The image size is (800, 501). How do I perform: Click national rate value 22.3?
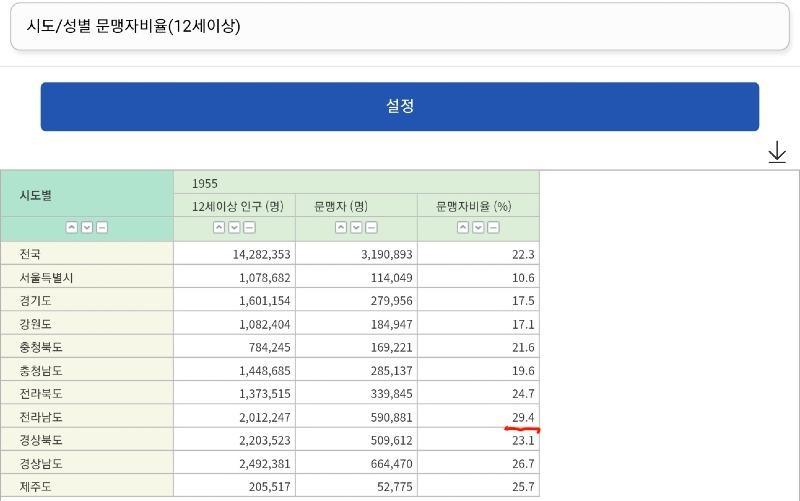click(x=523, y=254)
